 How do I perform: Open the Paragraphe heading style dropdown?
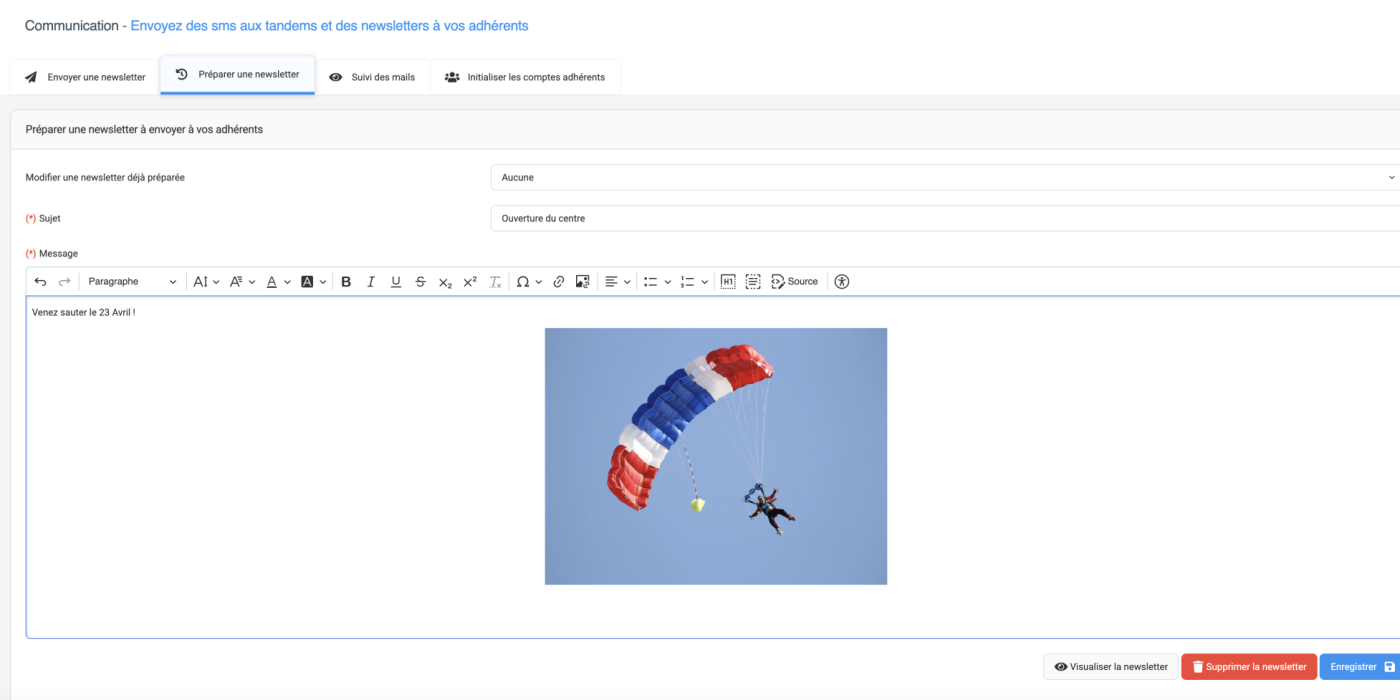(132, 282)
